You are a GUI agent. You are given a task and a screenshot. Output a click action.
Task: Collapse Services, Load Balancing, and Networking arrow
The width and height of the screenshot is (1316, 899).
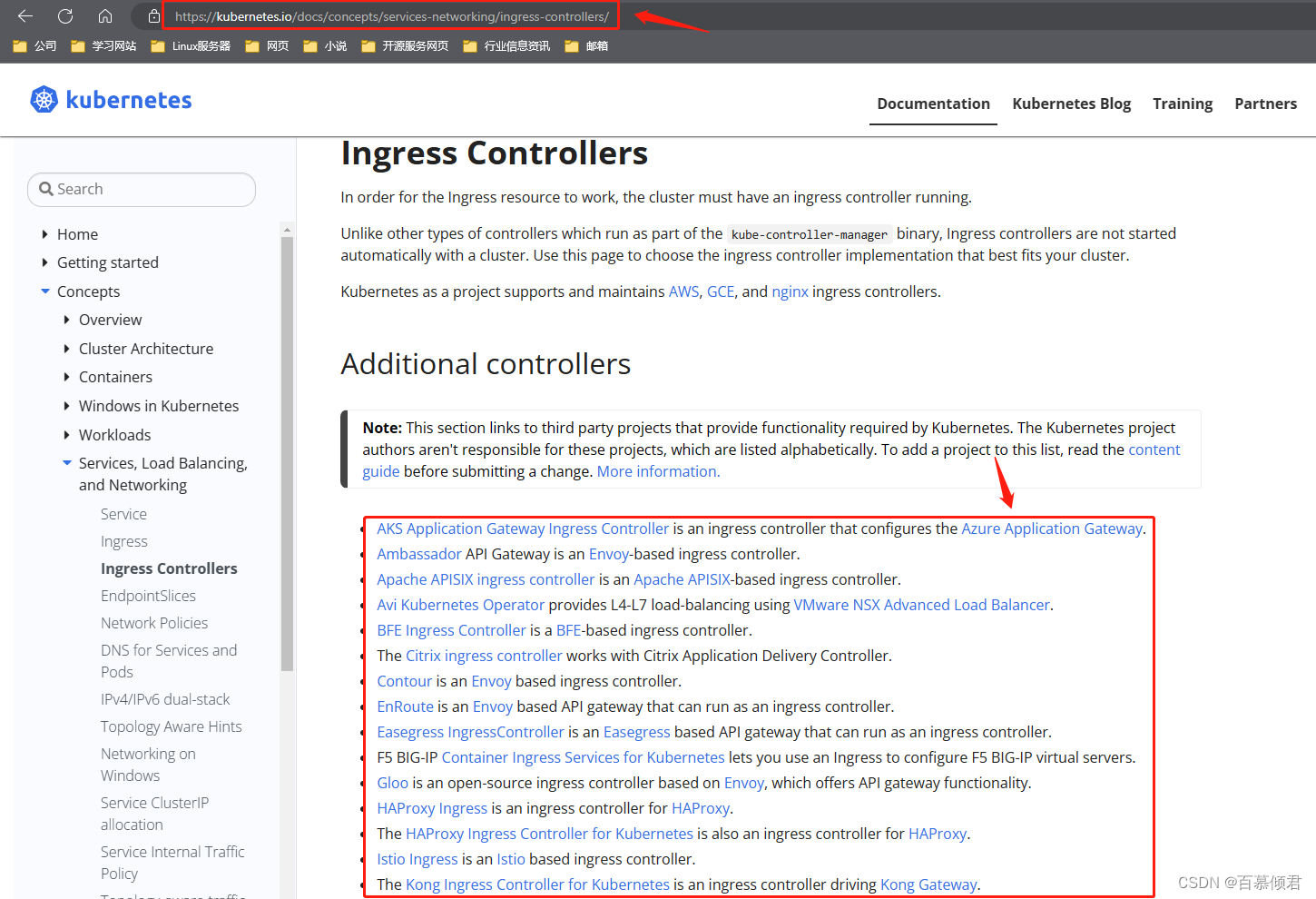tap(67, 463)
